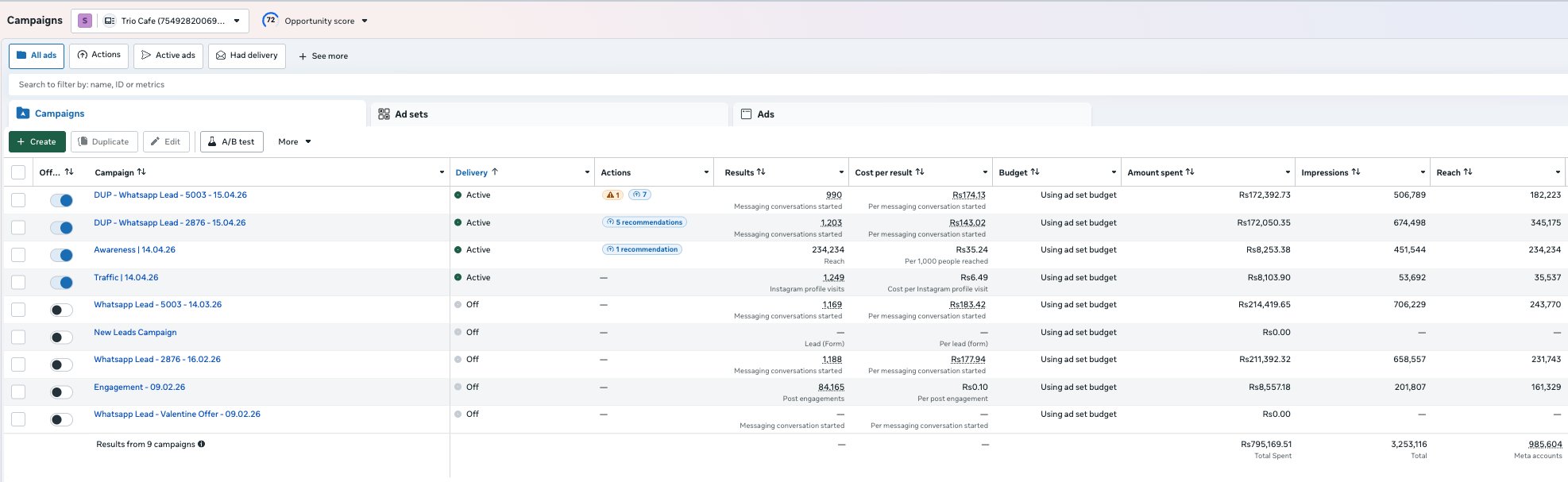Open the Traffic | 14.04.26 campaign link
Screen dimensions: 1568x482
(126, 277)
